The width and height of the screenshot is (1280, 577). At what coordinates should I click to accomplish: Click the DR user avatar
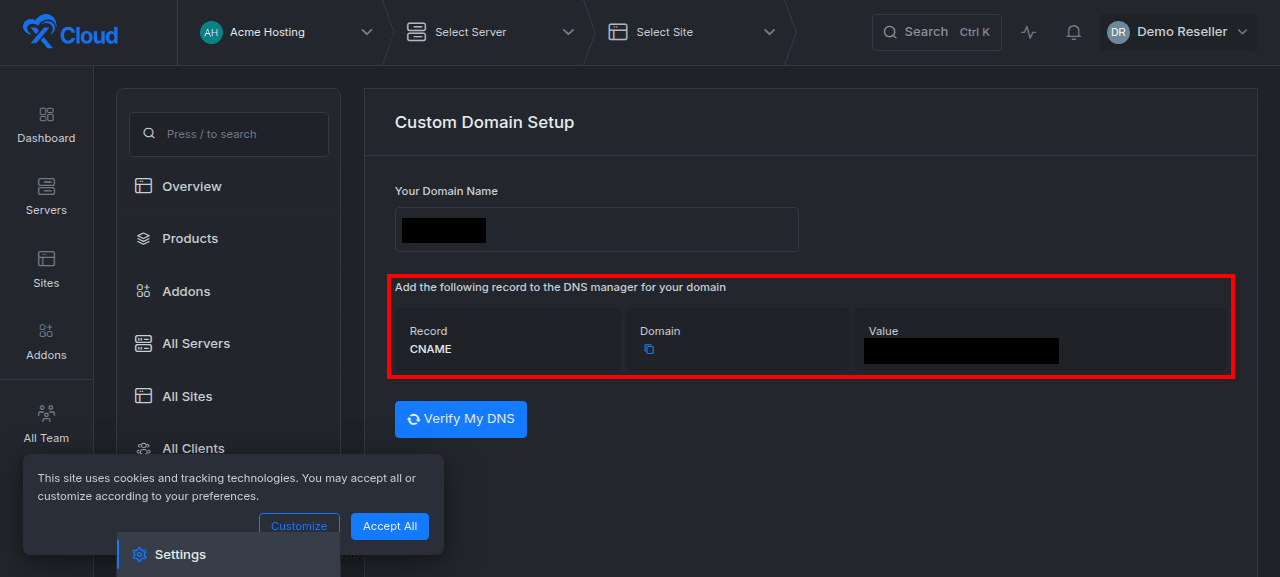pyautogui.click(x=1118, y=32)
